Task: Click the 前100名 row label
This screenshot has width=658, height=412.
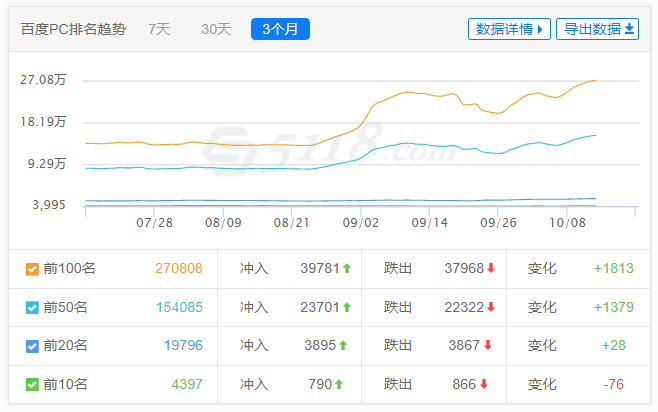Action: pos(69,268)
